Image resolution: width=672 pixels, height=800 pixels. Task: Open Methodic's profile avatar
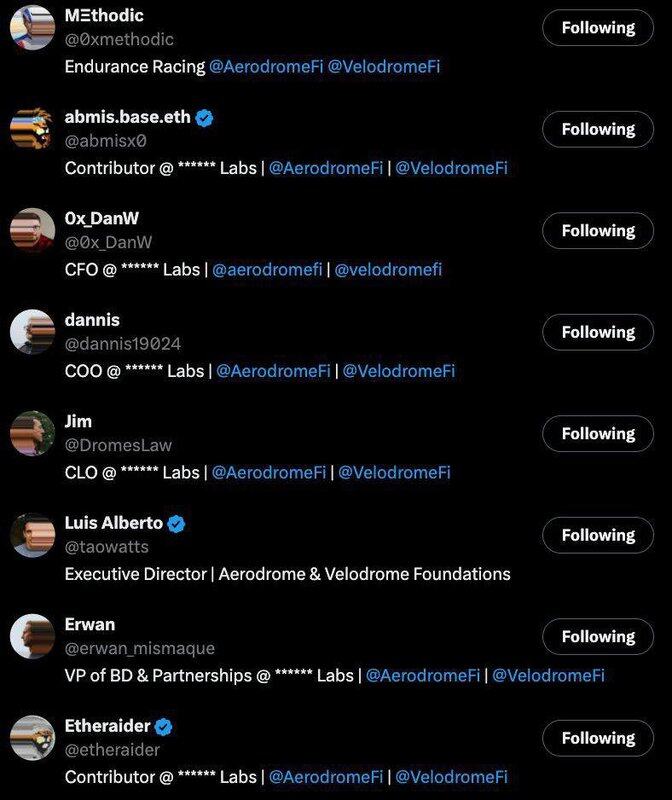[x=32, y=28]
